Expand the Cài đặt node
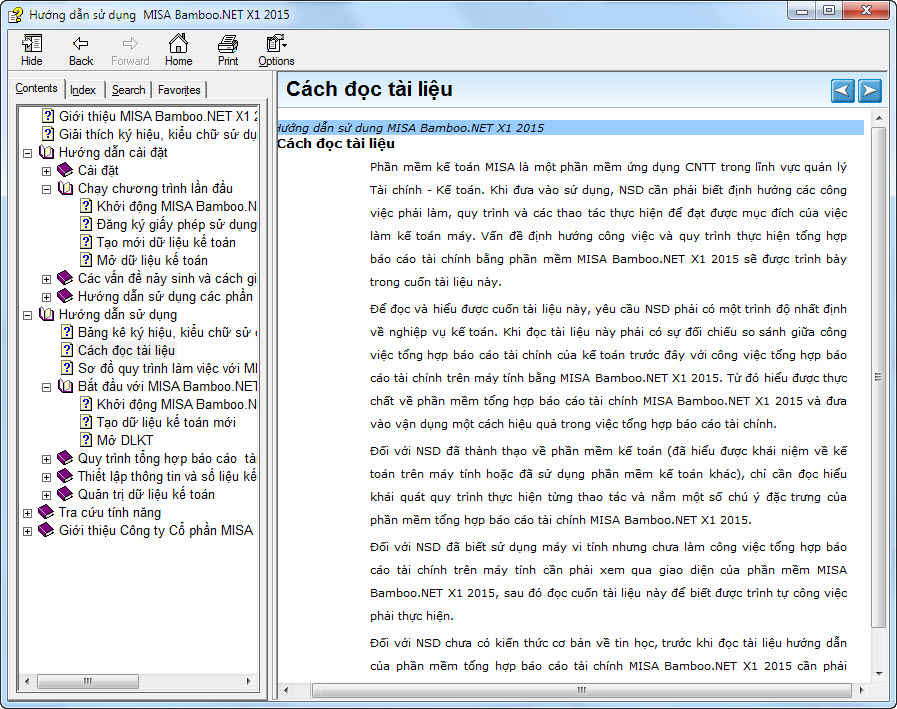Image resolution: width=897 pixels, height=709 pixels. (46, 171)
